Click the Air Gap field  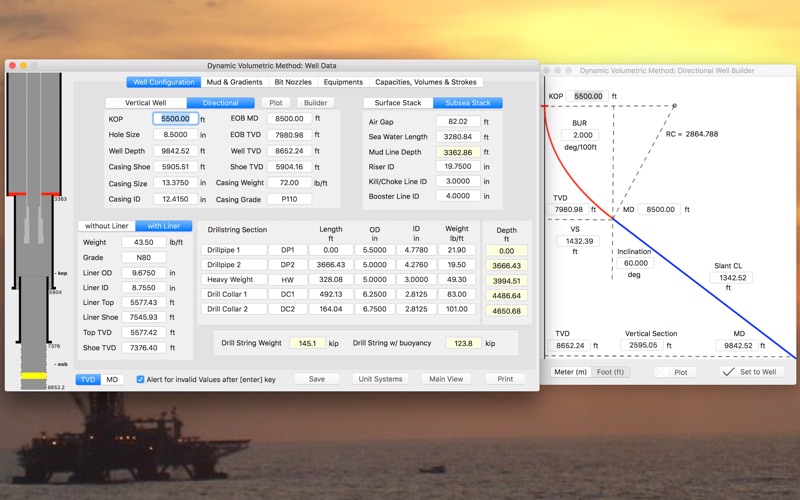pos(458,121)
